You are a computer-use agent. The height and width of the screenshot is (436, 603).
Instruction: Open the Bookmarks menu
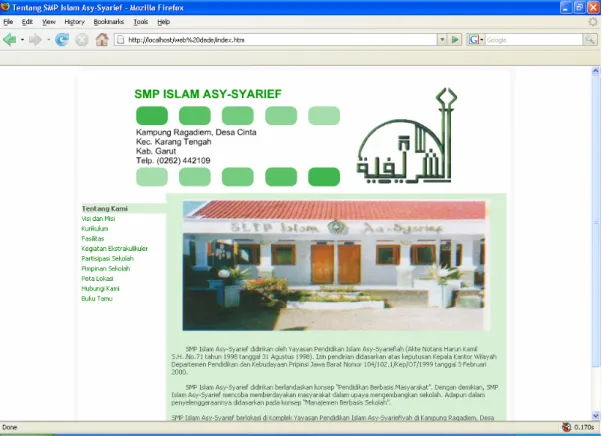point(109,22)
